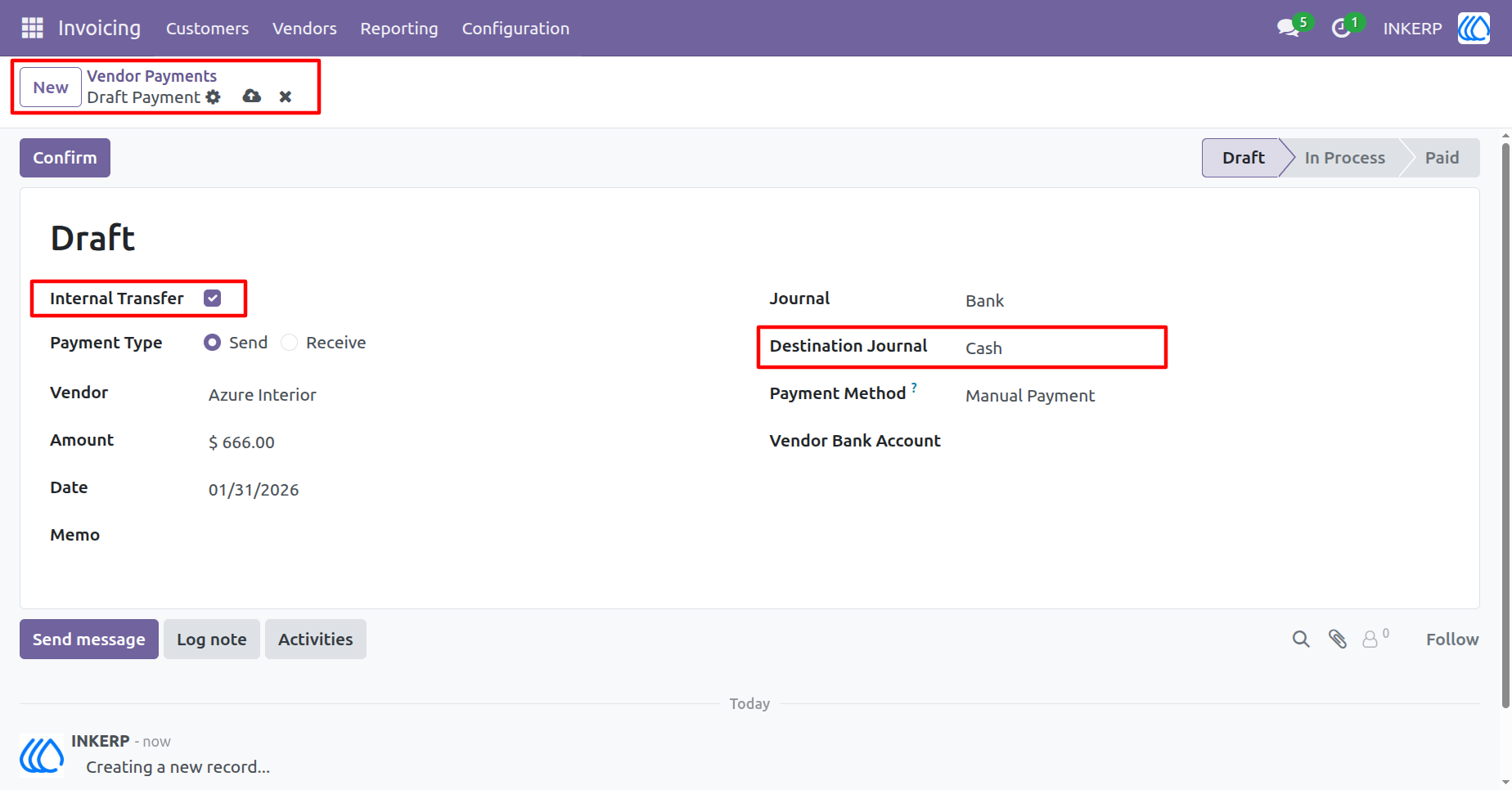Open the Customers menu
The width and height of the screenshot is (1512, 790).
pyautogui.click(x=208, y=29)
